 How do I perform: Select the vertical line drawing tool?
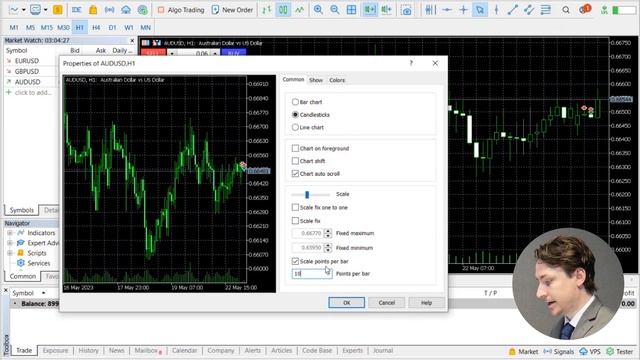[496, 9]
